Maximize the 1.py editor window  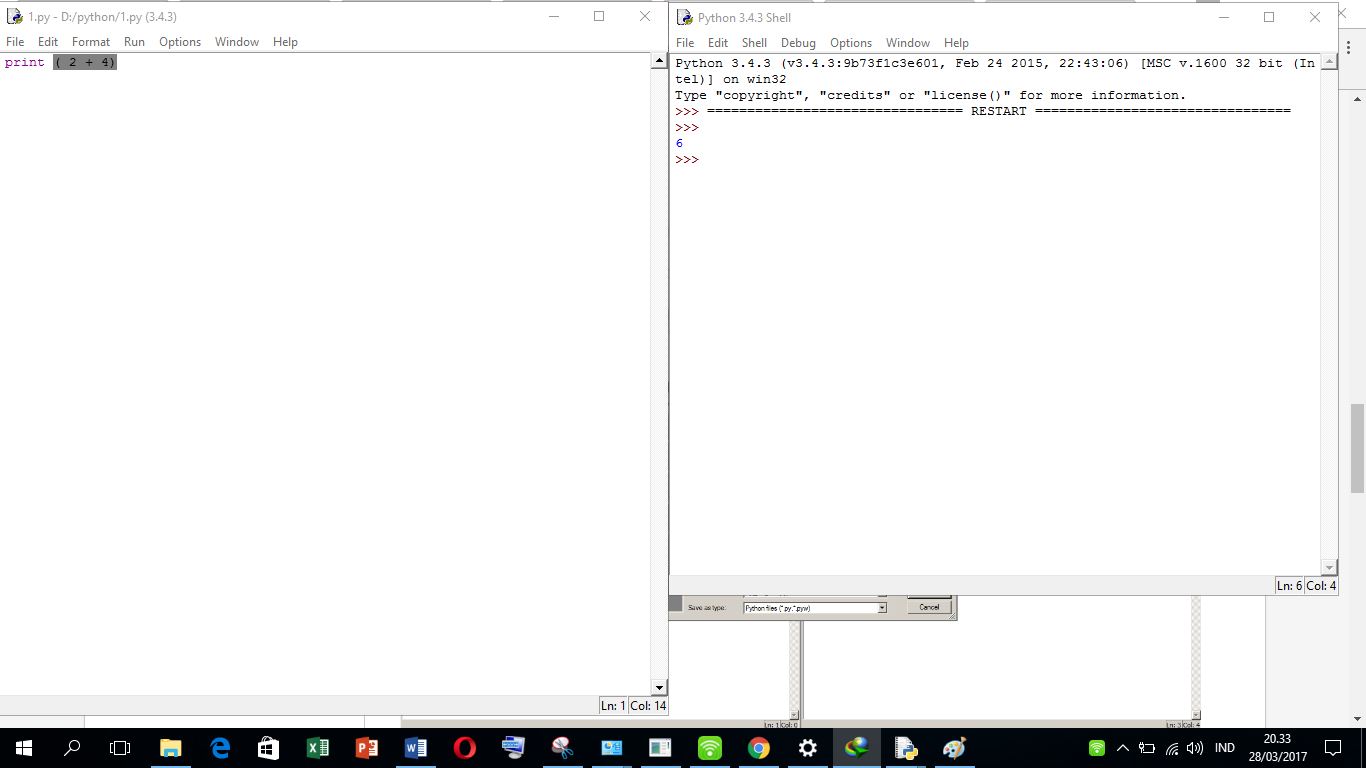pyautogui.click(x=599, y=16)
